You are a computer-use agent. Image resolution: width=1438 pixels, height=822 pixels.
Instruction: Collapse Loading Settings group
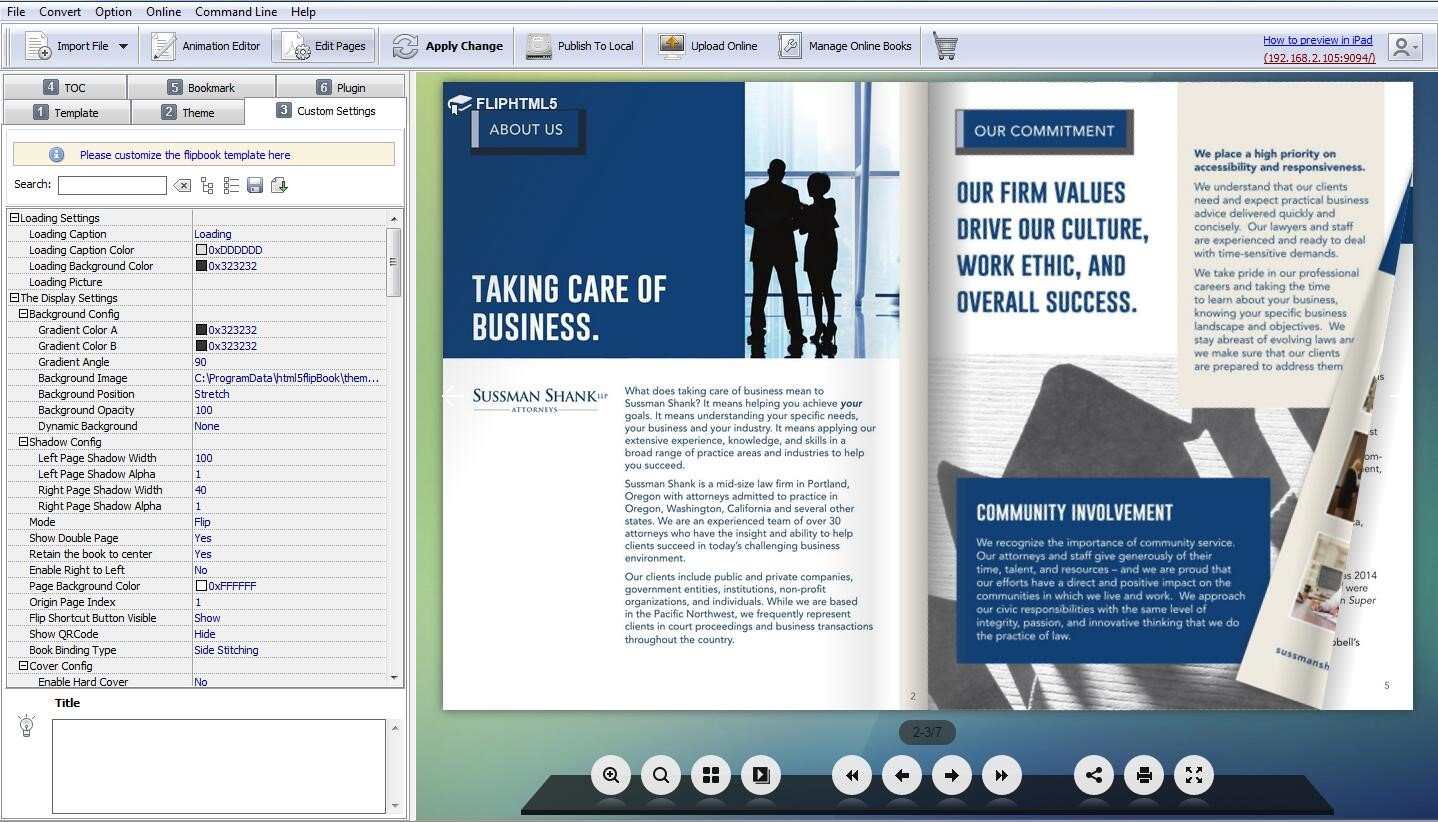tap(14, 218)
